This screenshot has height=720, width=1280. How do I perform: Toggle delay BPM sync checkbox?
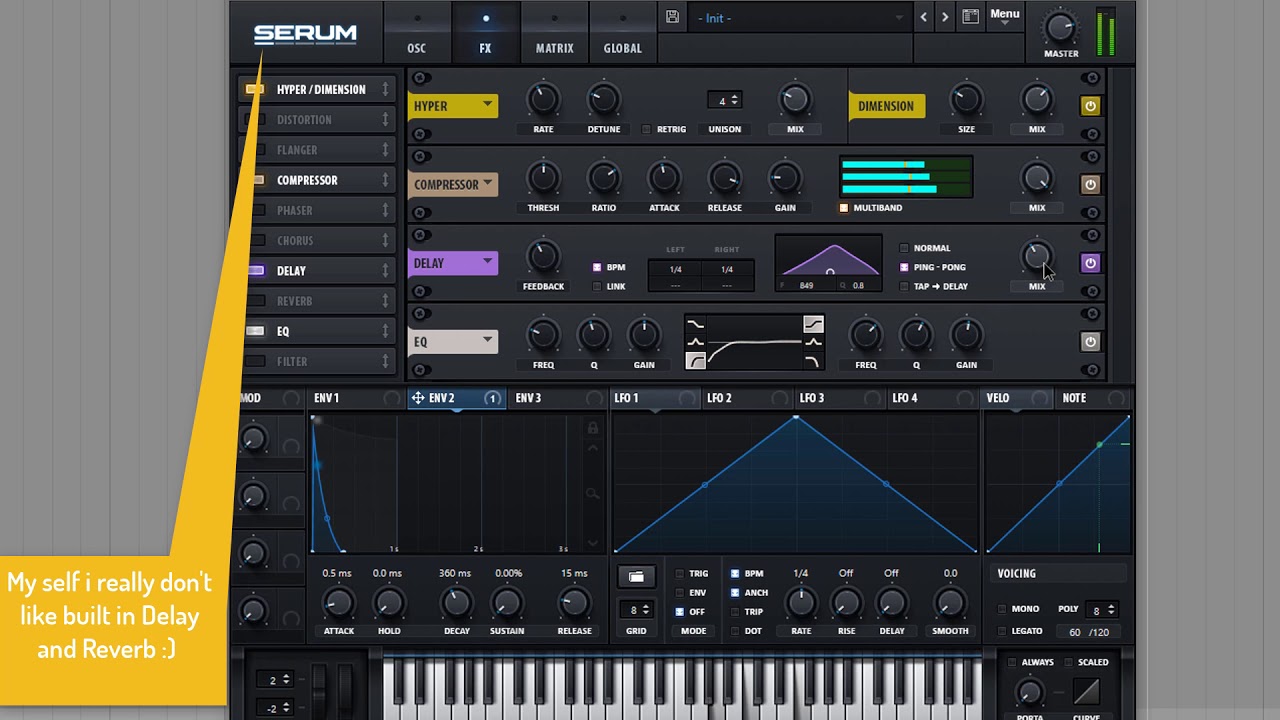point(597,267)
